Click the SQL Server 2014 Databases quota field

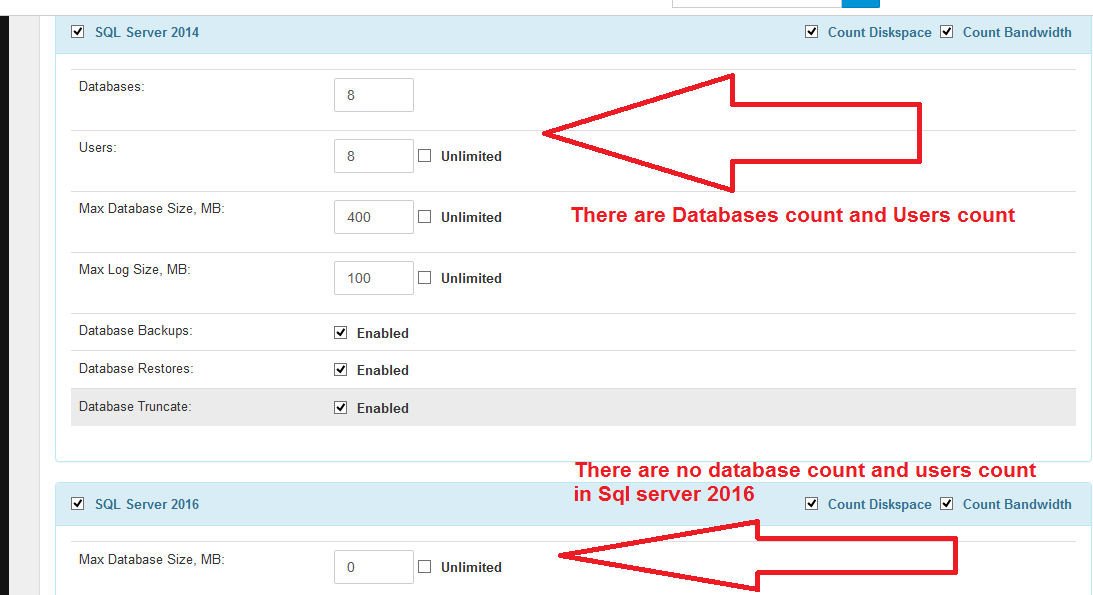[374, 95]
